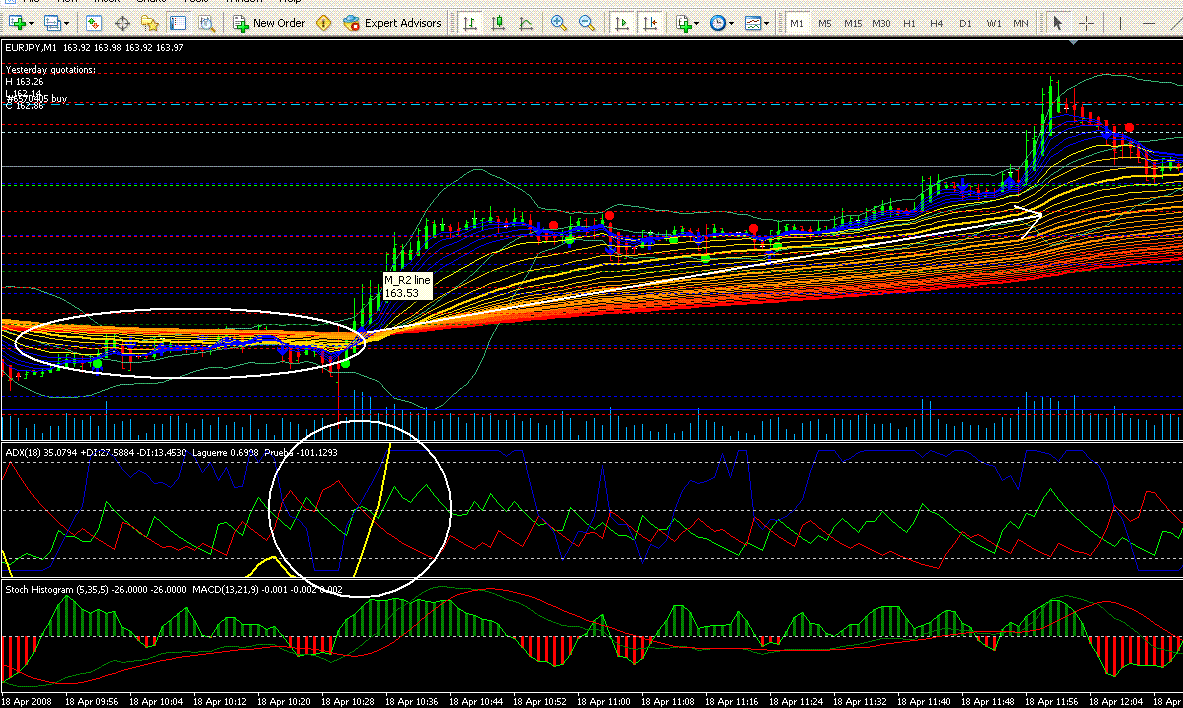Switch to line chart view
Viewport: 1183px width, 708px height.
point(526,23)
